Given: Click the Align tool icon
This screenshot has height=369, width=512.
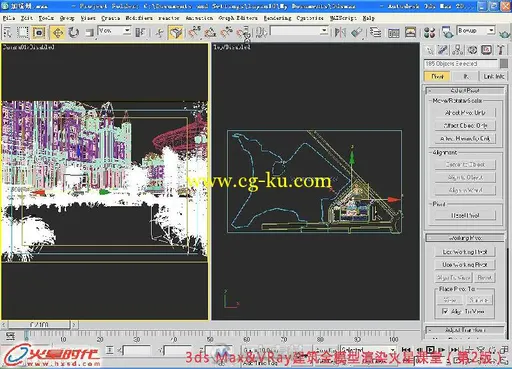Looking at the screenshot, I should click(356, 33).
